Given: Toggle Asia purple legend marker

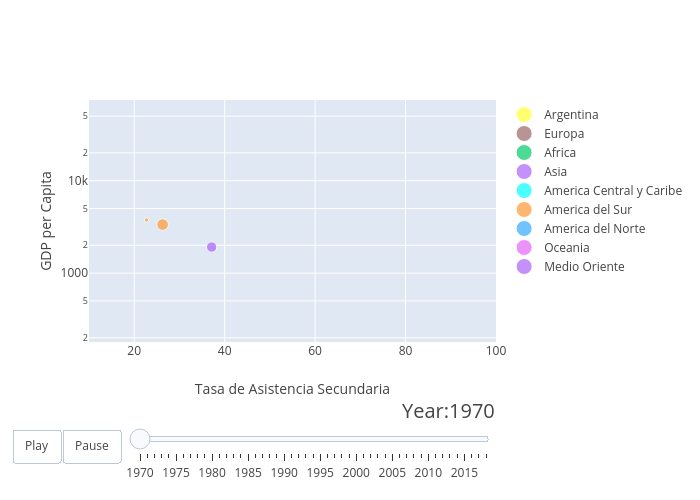Looking at the screenshot, I should (x=524, y=172).
